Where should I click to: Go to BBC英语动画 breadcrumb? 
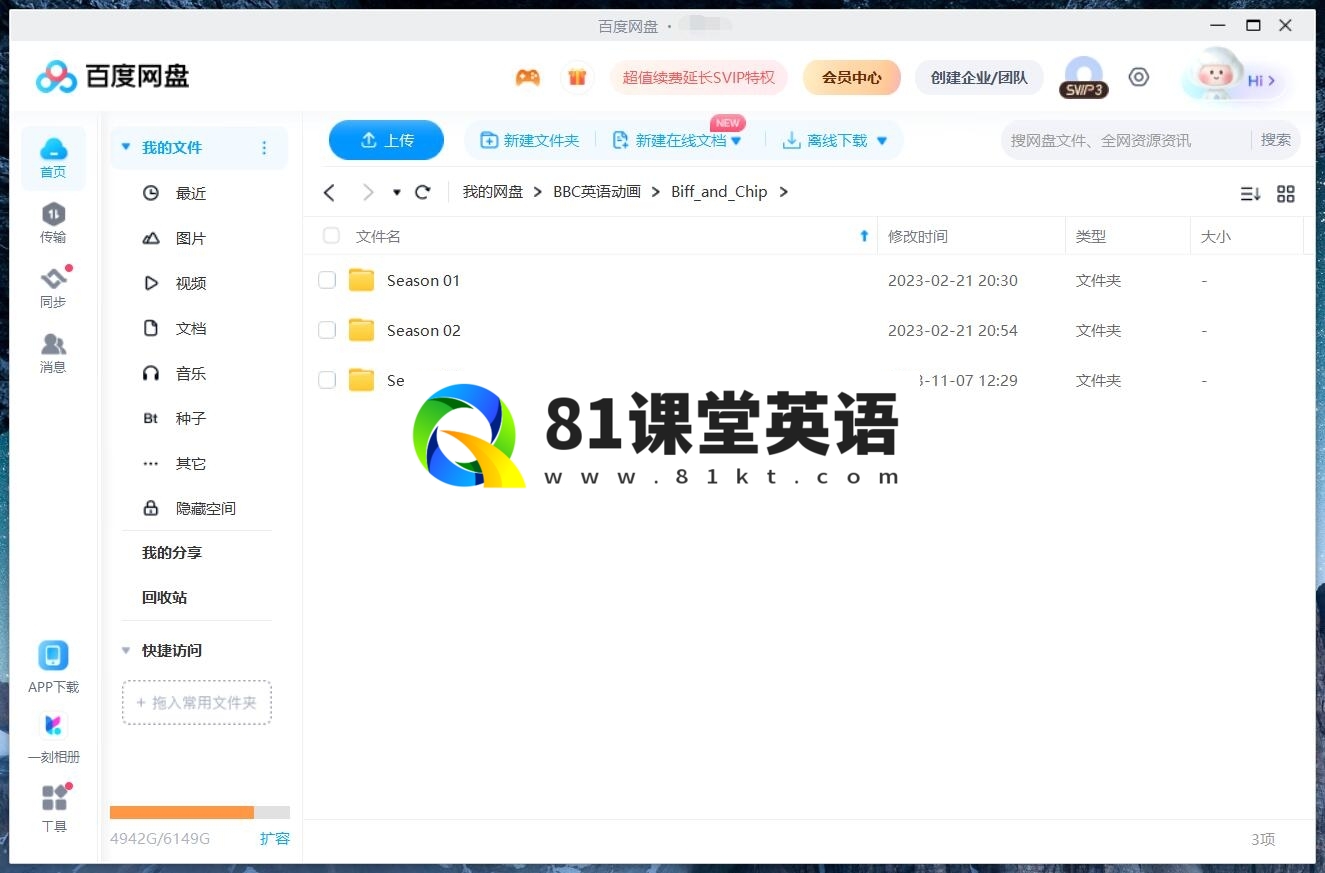[597, 192]
